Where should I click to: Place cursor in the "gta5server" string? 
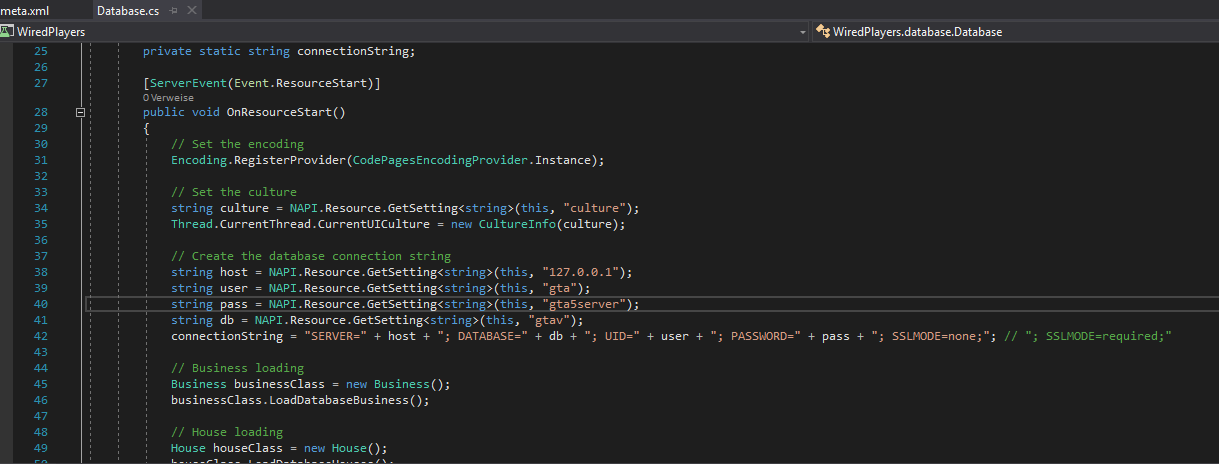[596, 304]
